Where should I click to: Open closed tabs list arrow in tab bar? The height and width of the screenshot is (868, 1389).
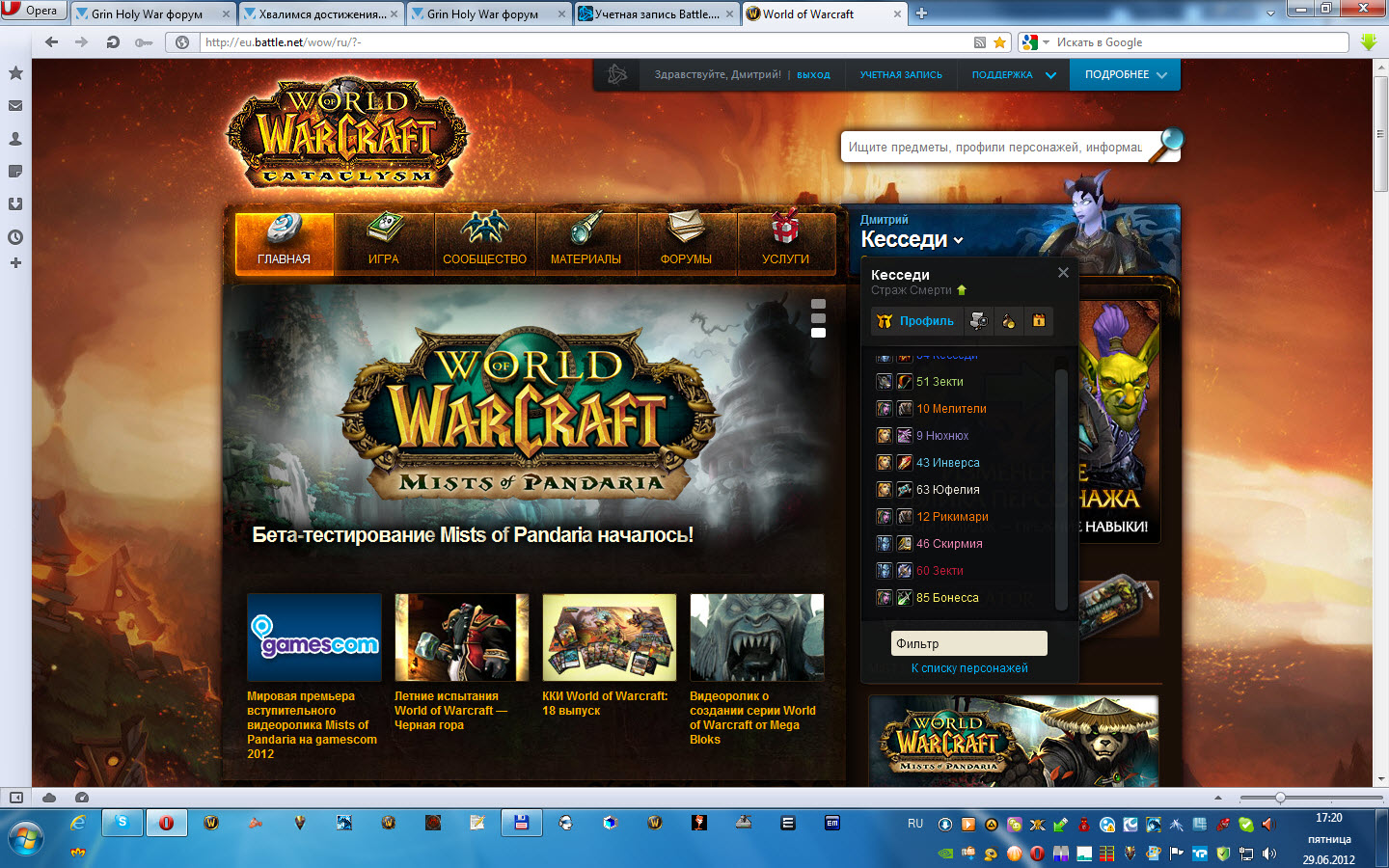tap(1270, 14)
